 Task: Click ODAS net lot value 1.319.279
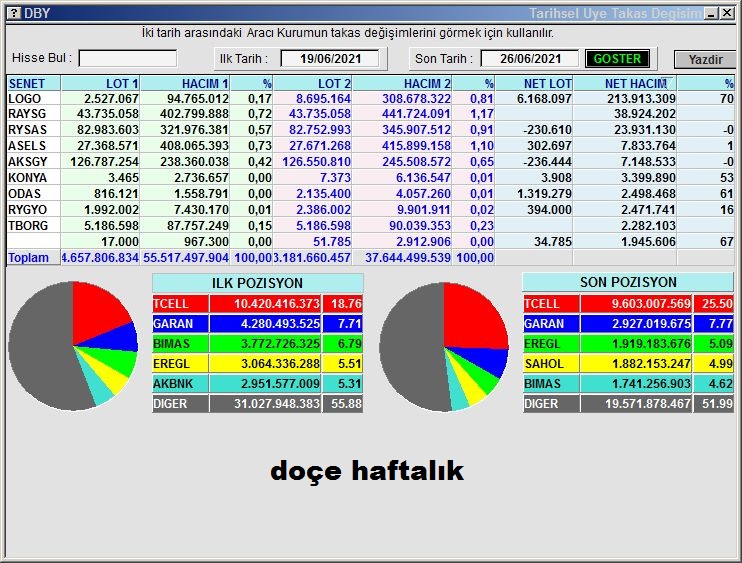click(544, 194)
